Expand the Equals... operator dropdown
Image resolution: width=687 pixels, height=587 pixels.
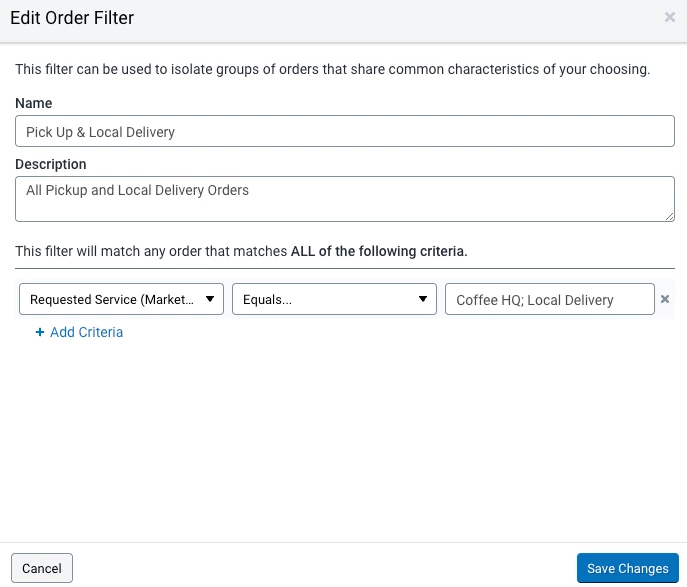click(x=333, y=299)
